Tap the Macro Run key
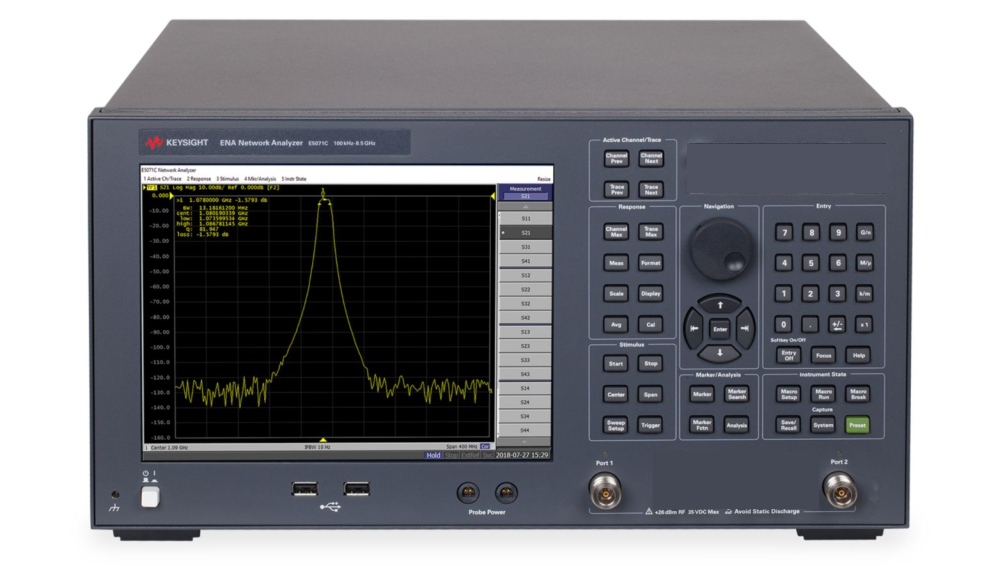 click(824, 394)
